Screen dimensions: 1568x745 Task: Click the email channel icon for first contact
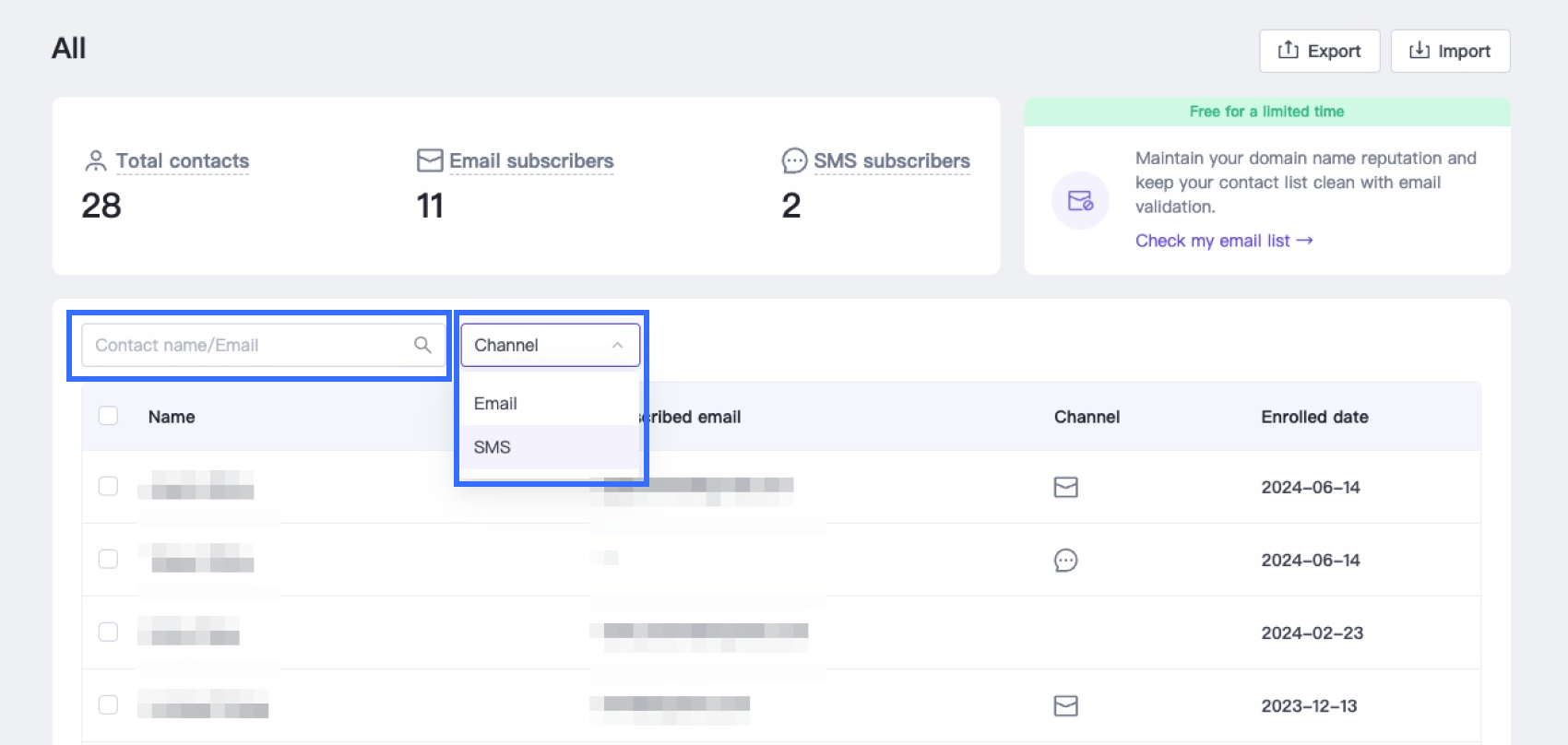[1065, 487]
